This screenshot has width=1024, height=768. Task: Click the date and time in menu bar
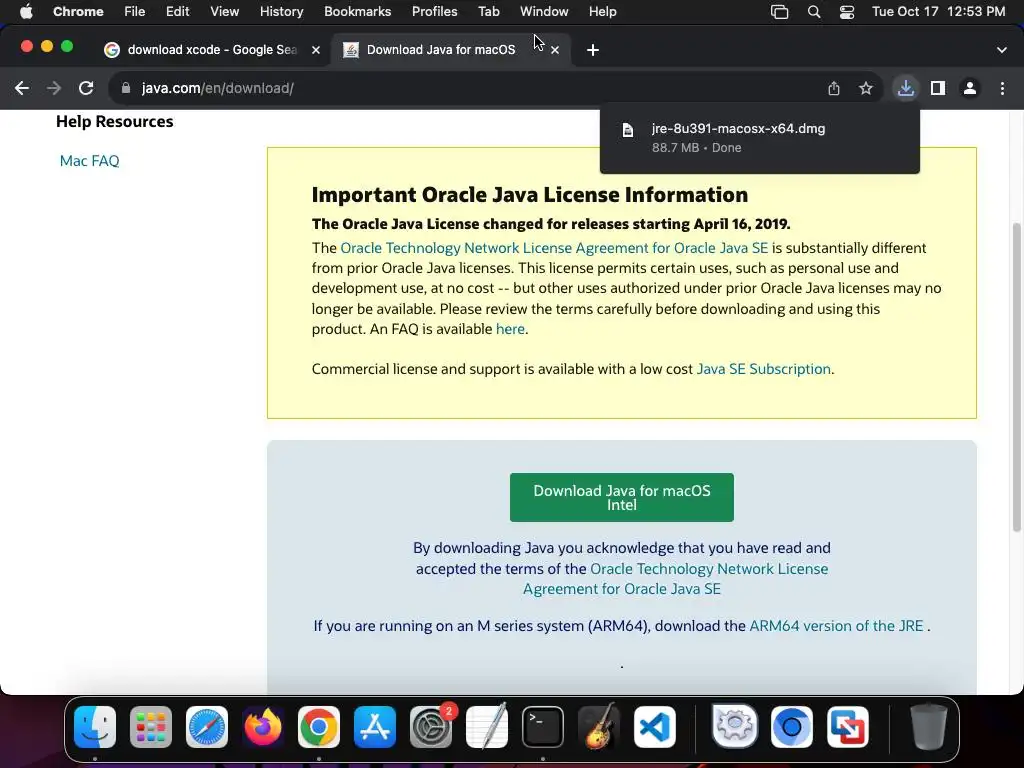pos(938,12)
